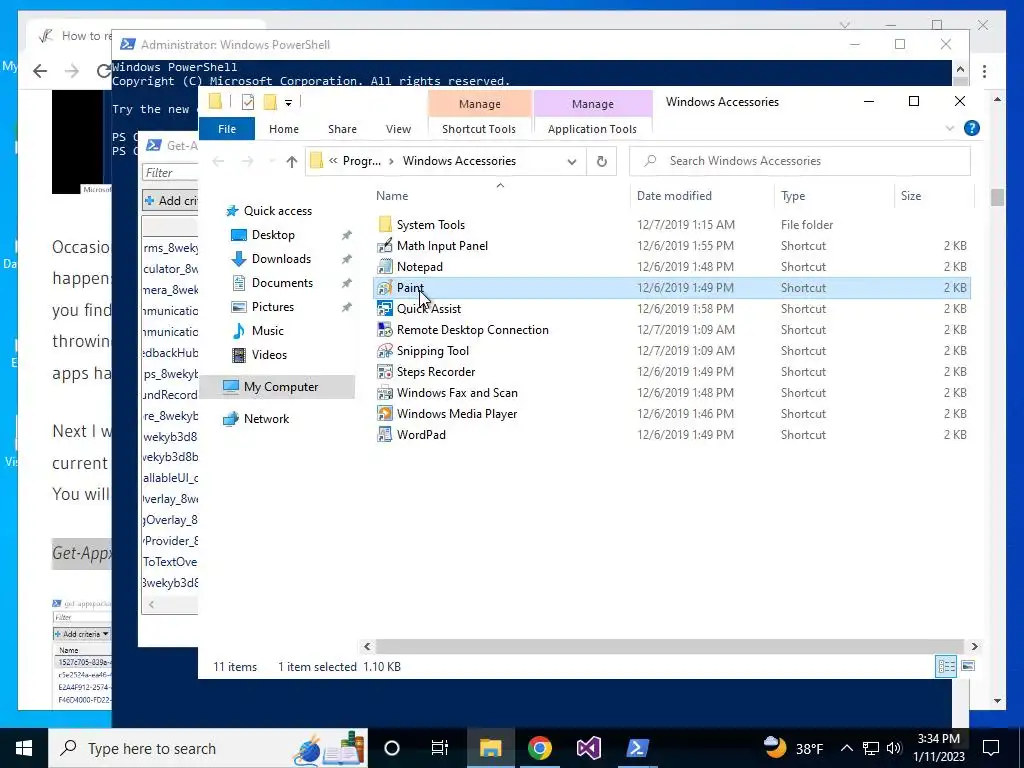Sort files by Size column
The image size is (1024, 768).
pyautogui.click(x=934, y=195)
